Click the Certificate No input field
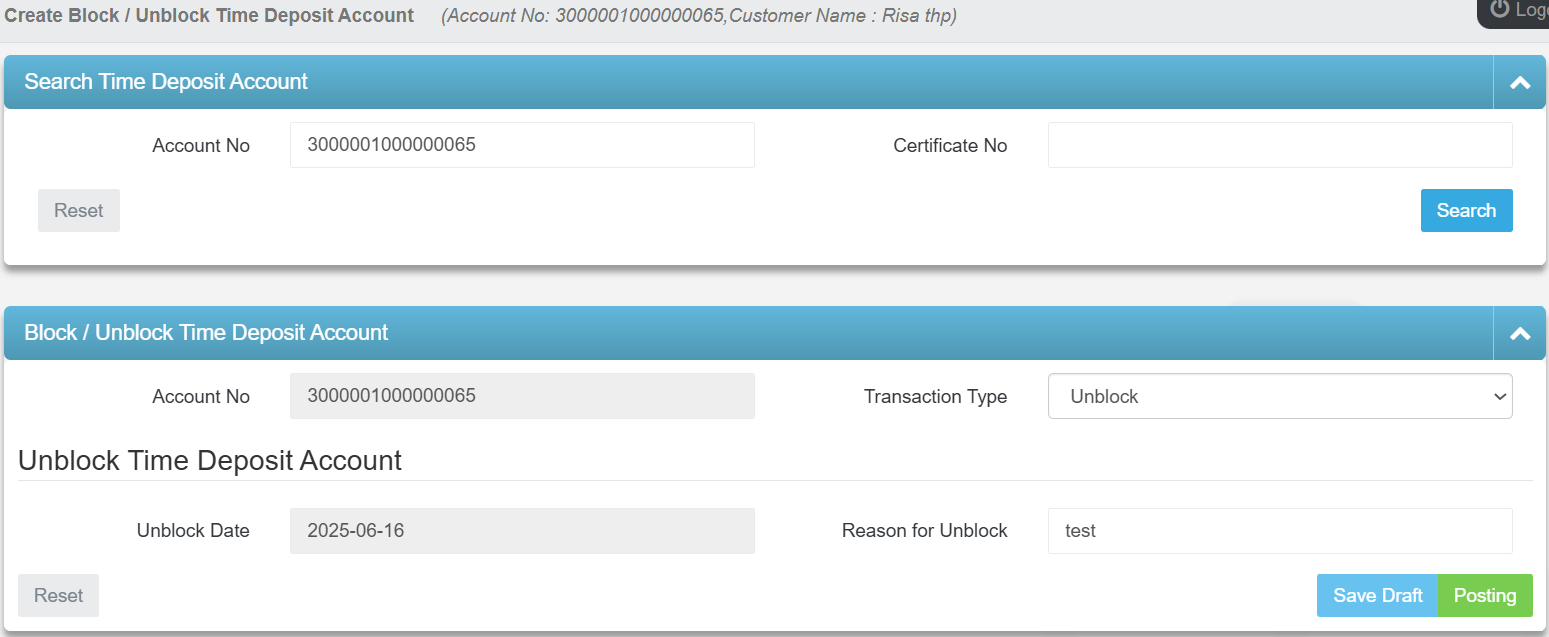This screenshot has width=1549, height=637. (1280, 145)
